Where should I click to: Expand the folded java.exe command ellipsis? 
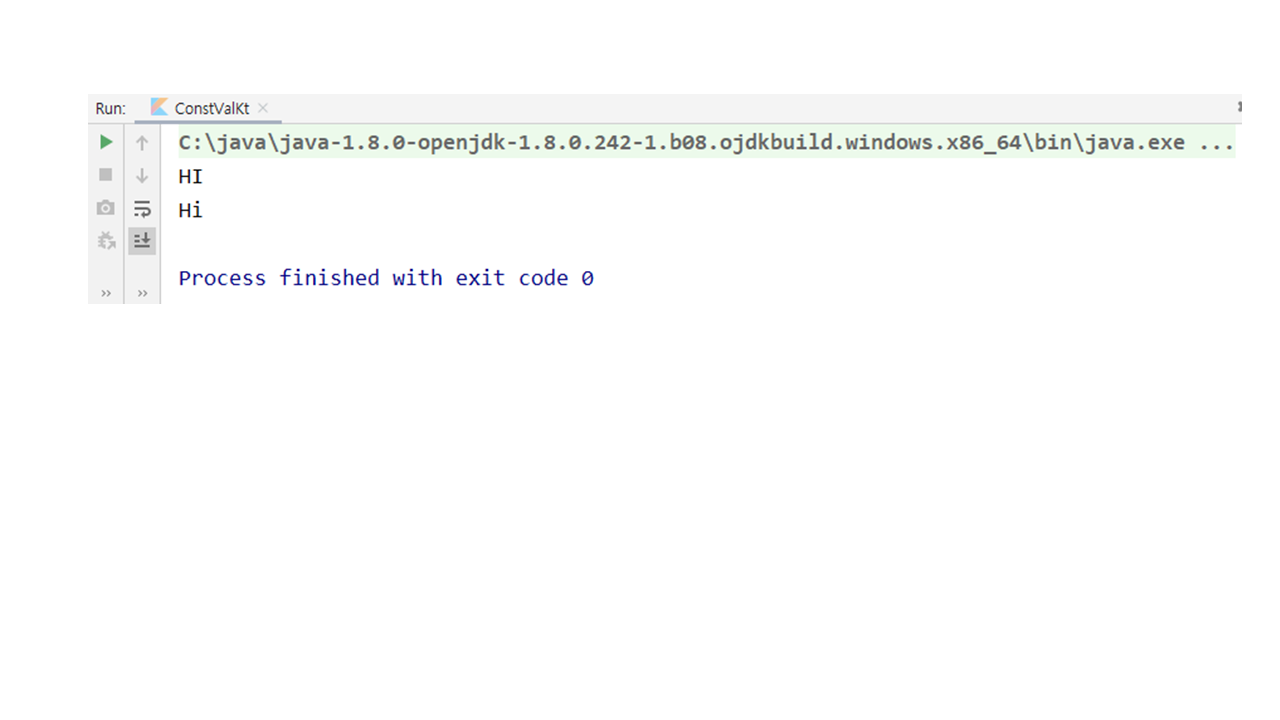pyautogui.click(x=1215, y=143)
